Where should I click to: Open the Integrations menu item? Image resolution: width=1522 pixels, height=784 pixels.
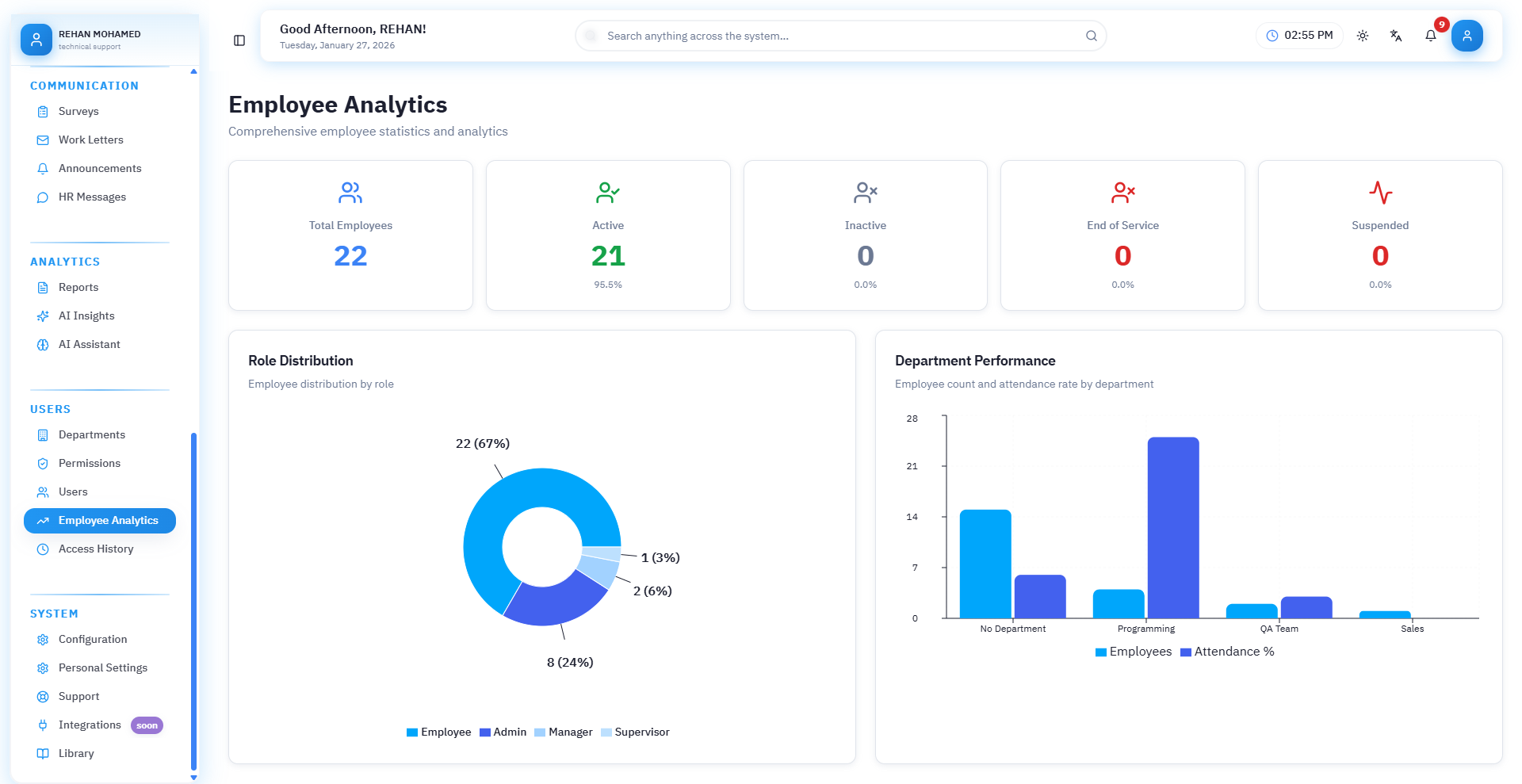(x=90, y=725)
